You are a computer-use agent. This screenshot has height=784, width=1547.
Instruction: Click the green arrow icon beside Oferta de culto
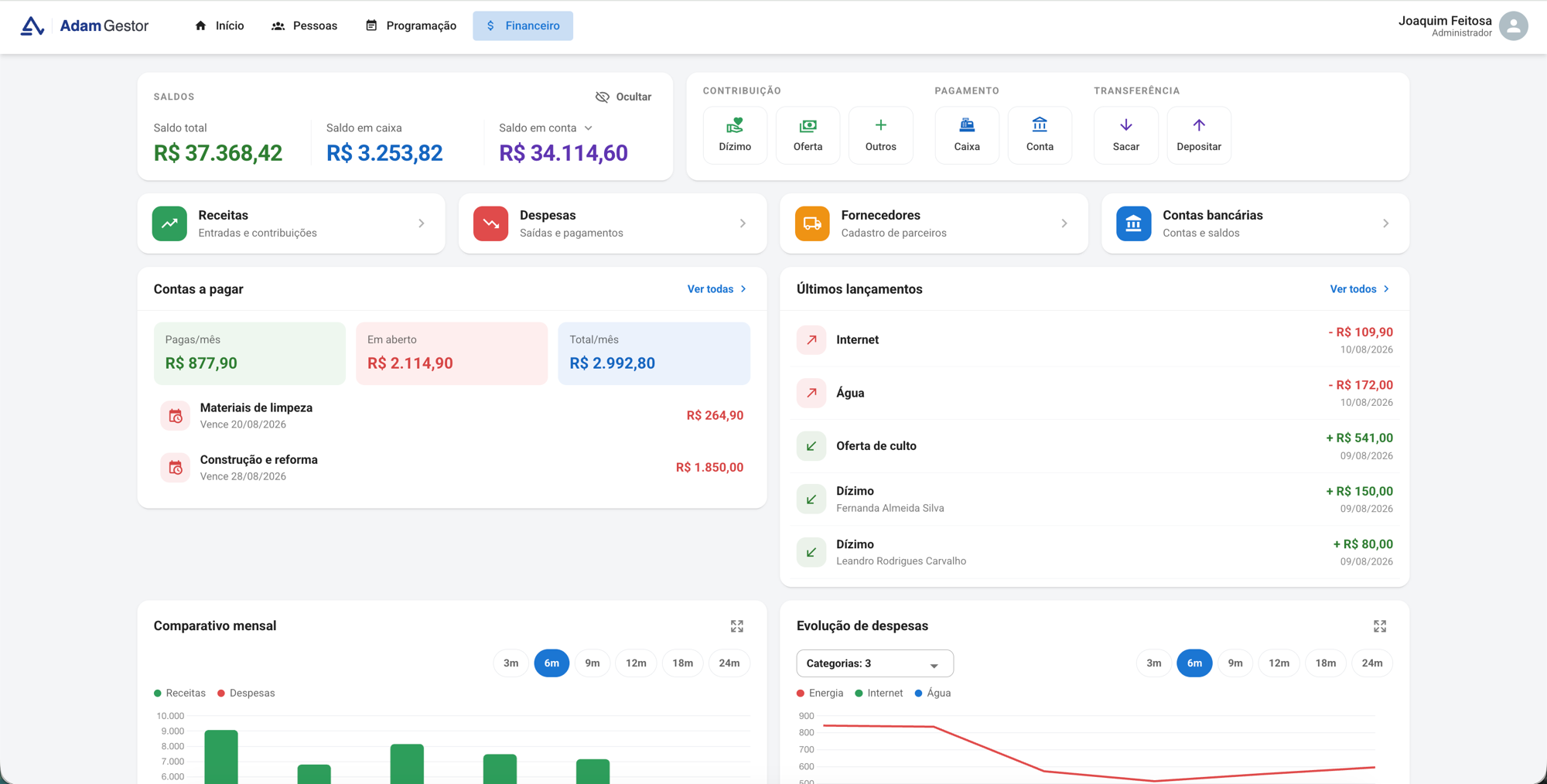click(x=811, y=446)
